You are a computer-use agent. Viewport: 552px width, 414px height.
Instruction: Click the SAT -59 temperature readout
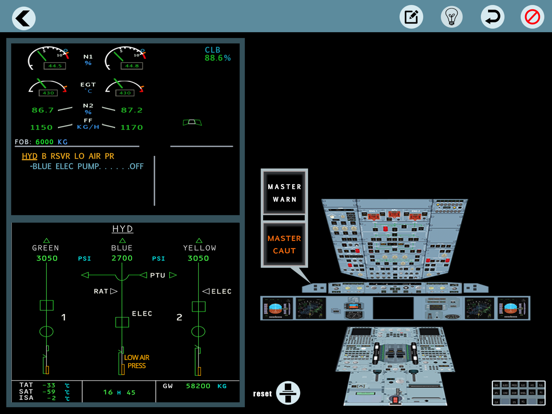click(45, 392)
